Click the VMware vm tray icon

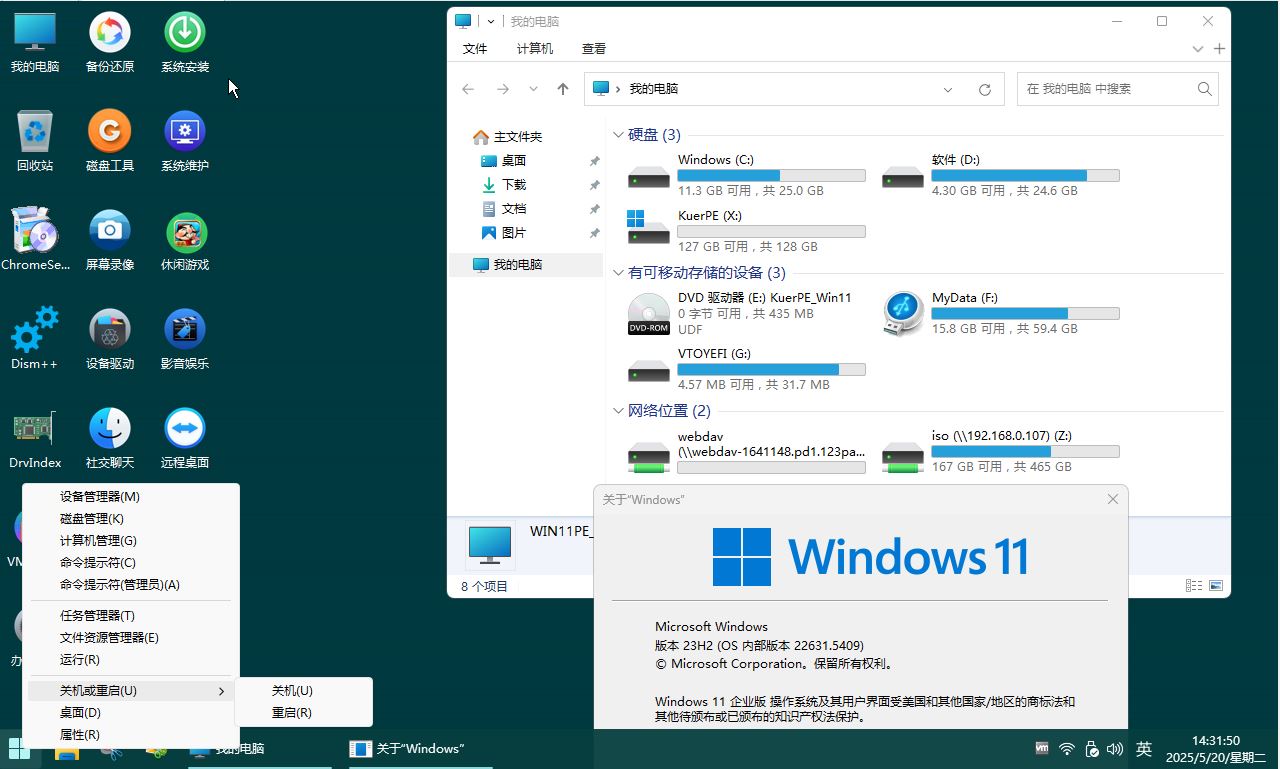coord(1042,748)
